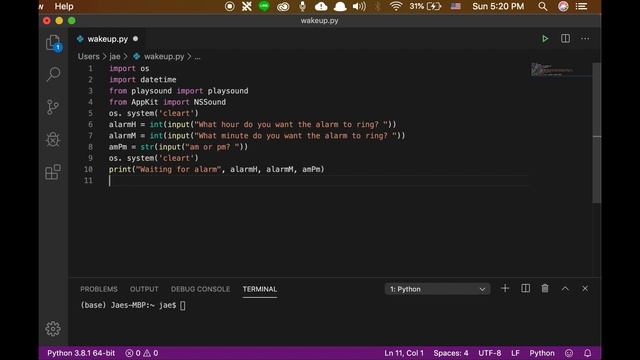This screenshot has width=640, height=360.
Task: Open terminal selector dropdown 1: Python
Action: 437,289
